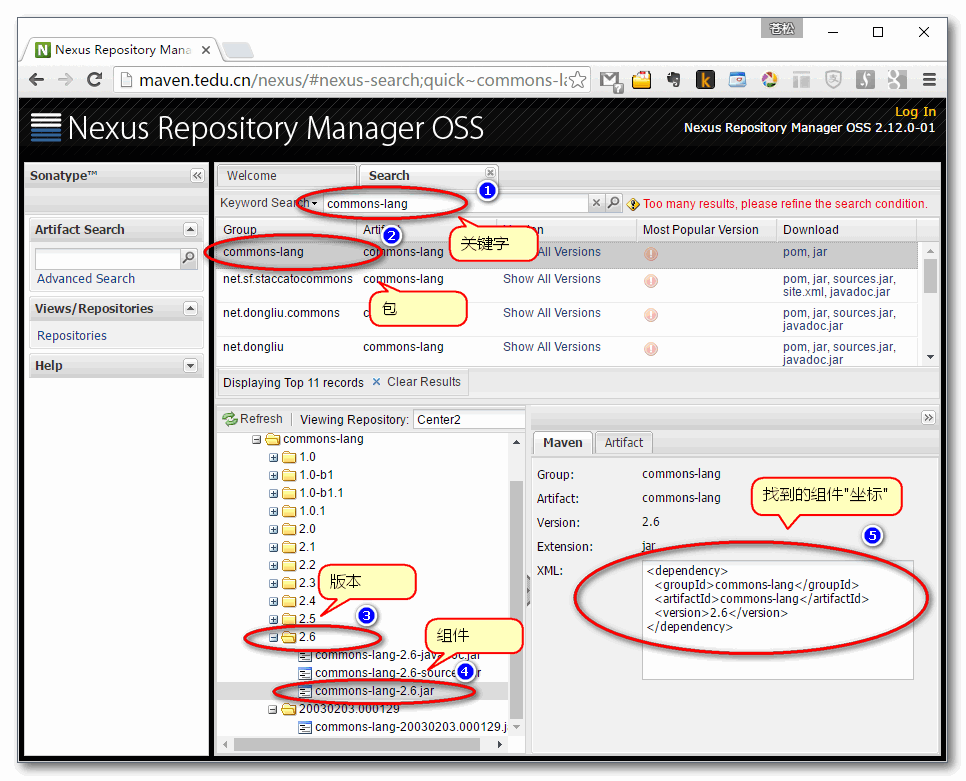
Task: Run keyword search with the magnifier icon
Action: pos(613,203)
